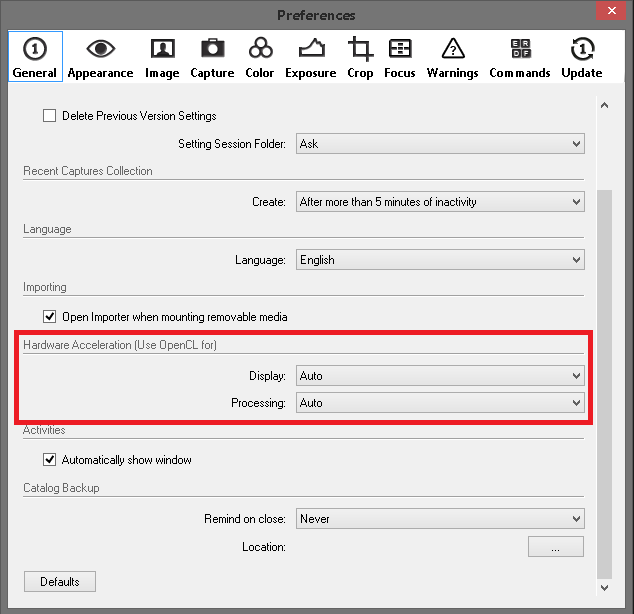Image resolution: width=634 pixels, height=614 pixels.
Task: Open the Exposure histogram icon
Action: (311, 48)
